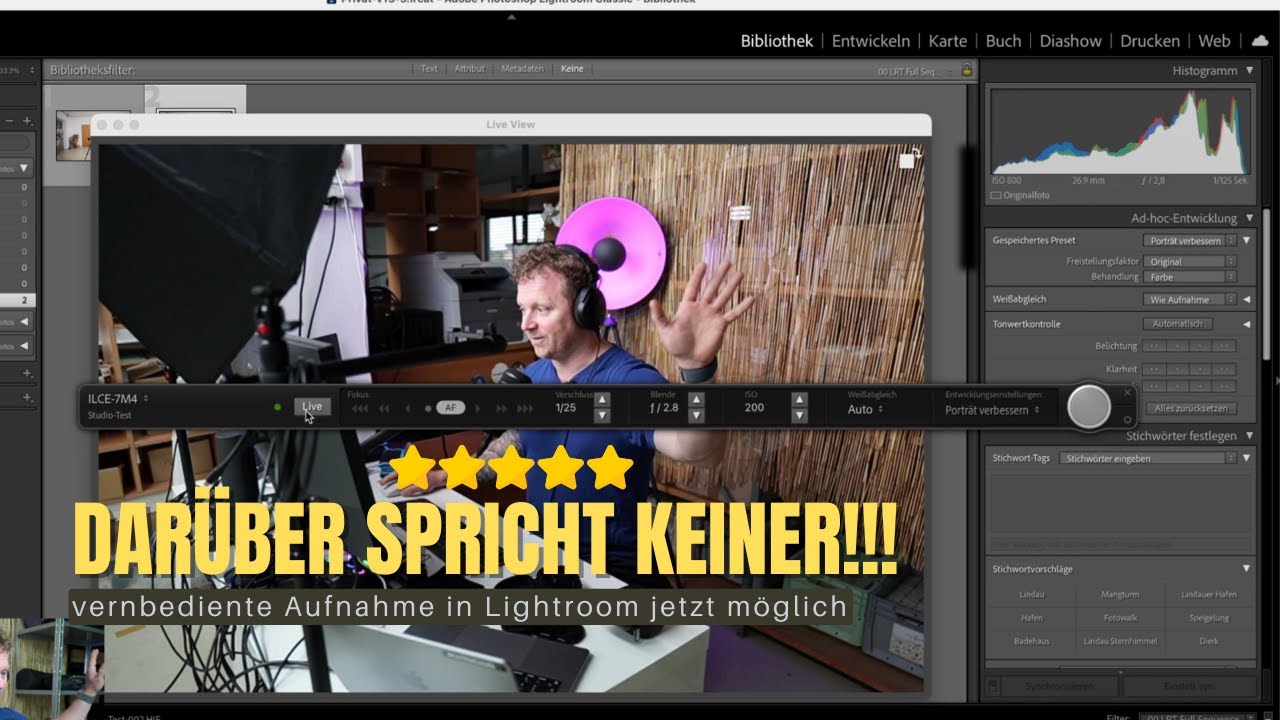Increase shutter speed with Verschluss up arrow
Screen dimensions: 1280x720
[x=602, y=400]
